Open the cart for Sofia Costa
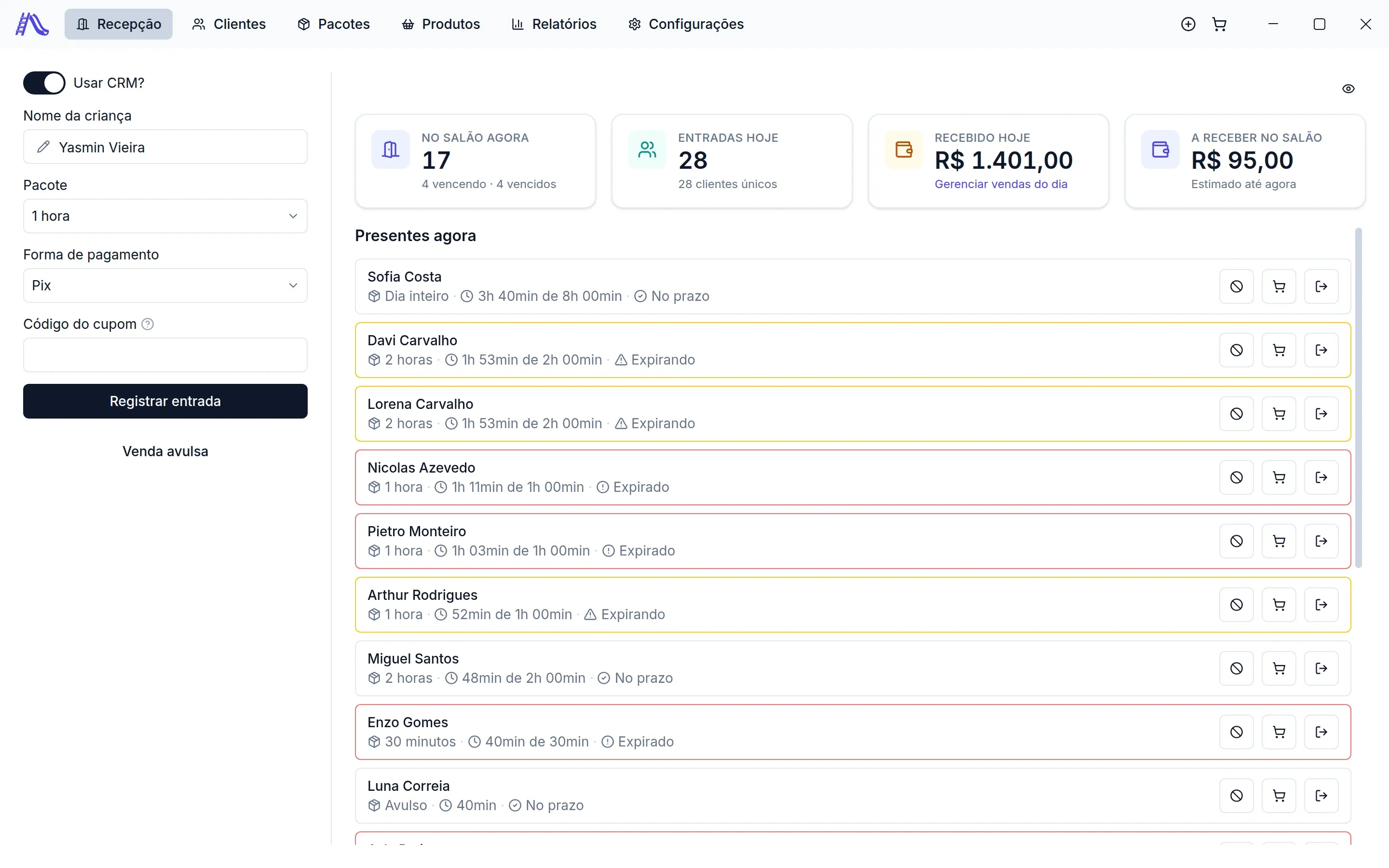The width and height of the screenshot is (1389, 868). (x=1279, y=286)
